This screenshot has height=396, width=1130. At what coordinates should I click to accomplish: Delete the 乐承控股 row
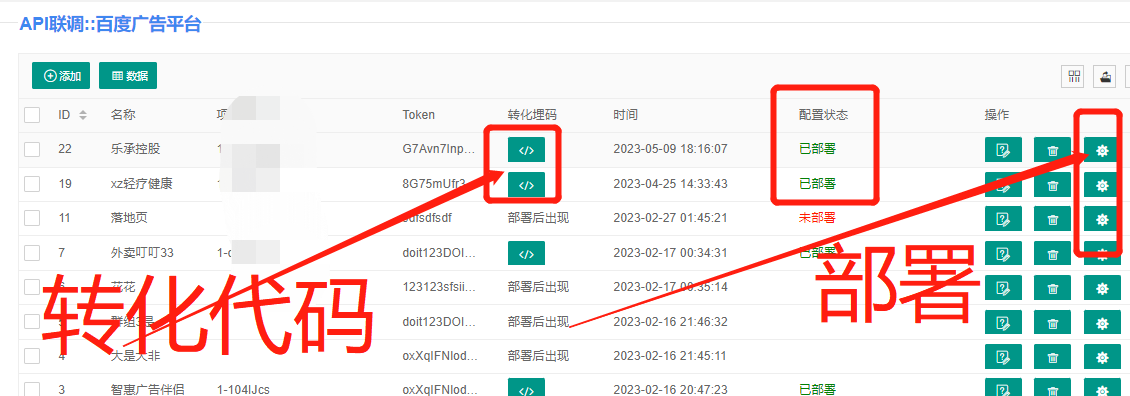click(x=1052, y=150)
